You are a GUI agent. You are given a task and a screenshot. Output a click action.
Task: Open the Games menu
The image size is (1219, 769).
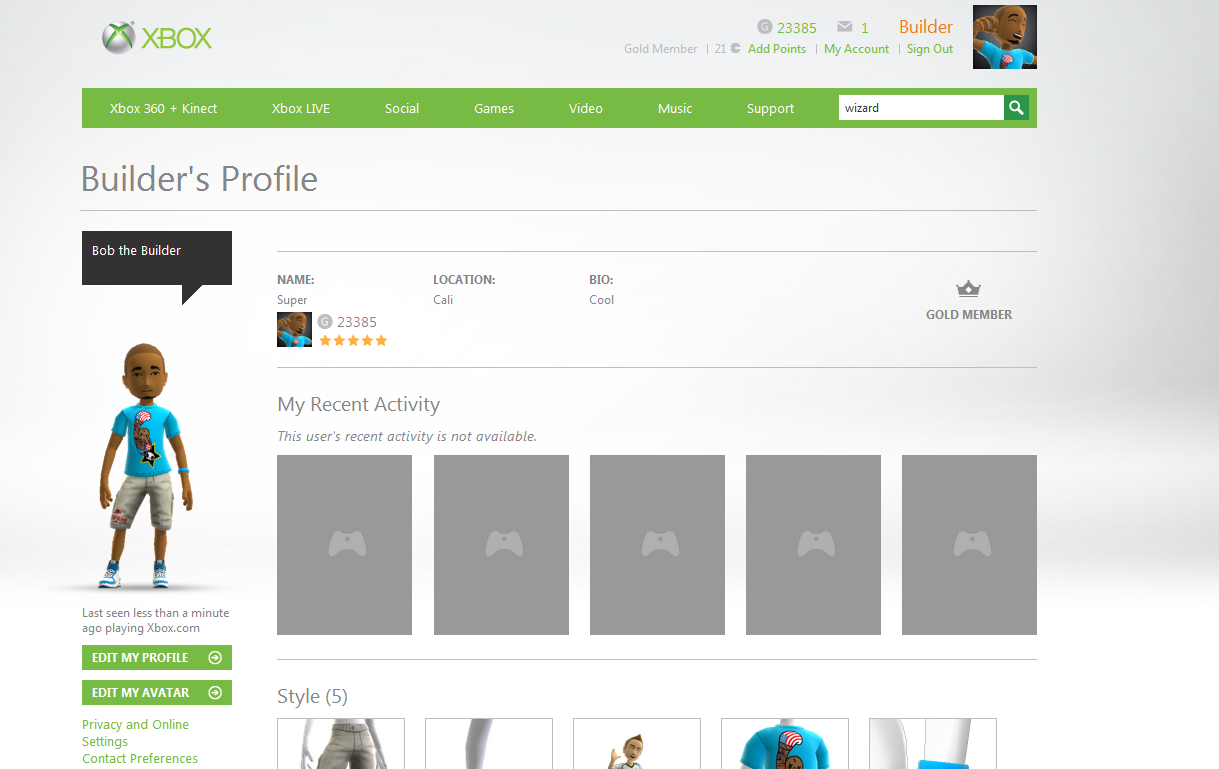click(x=494, y=108)
